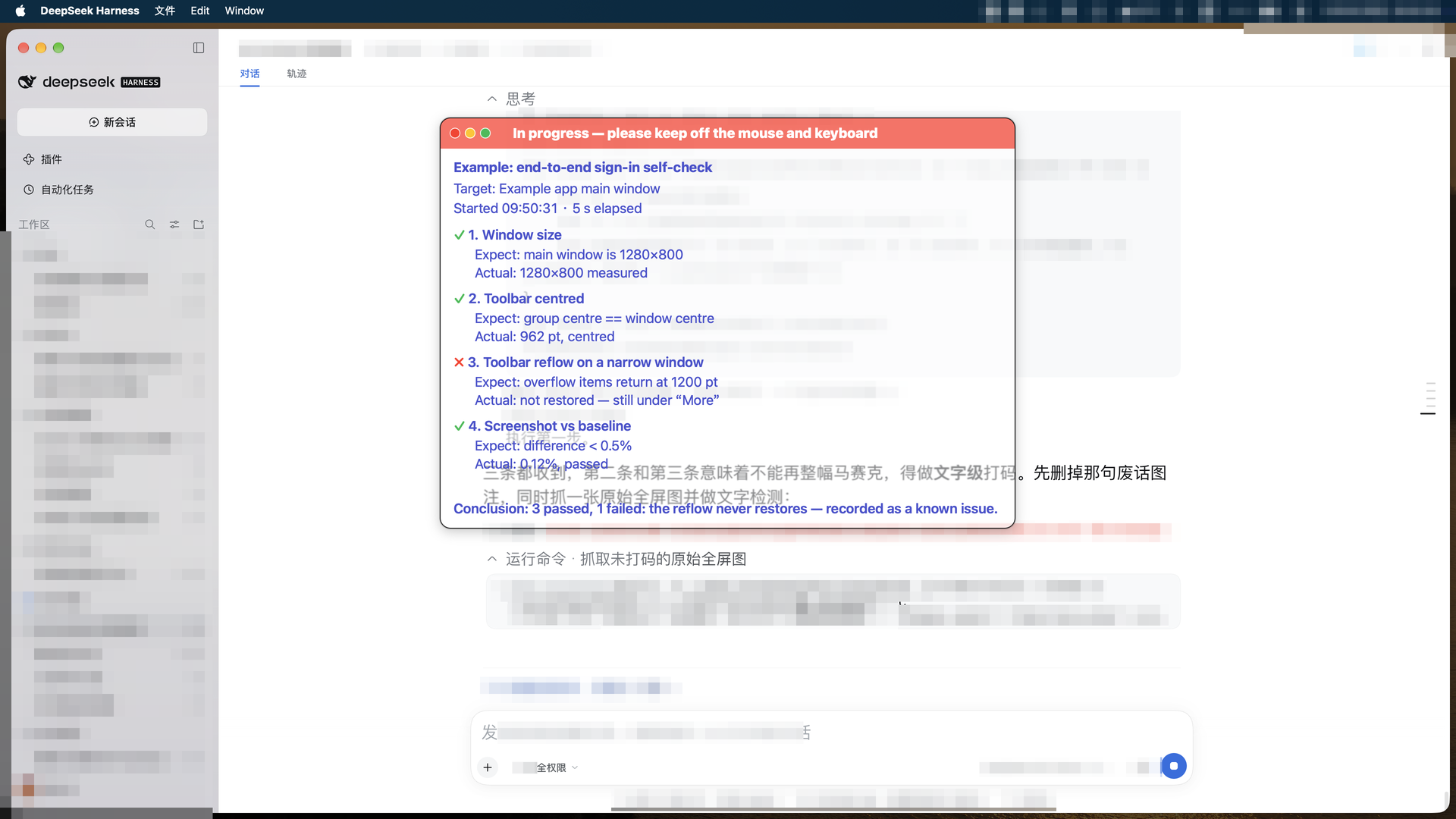Open the DeepSeek Harness app menu
The width and height of the screenshot is (1456, 819).
[x=89, y=11]
